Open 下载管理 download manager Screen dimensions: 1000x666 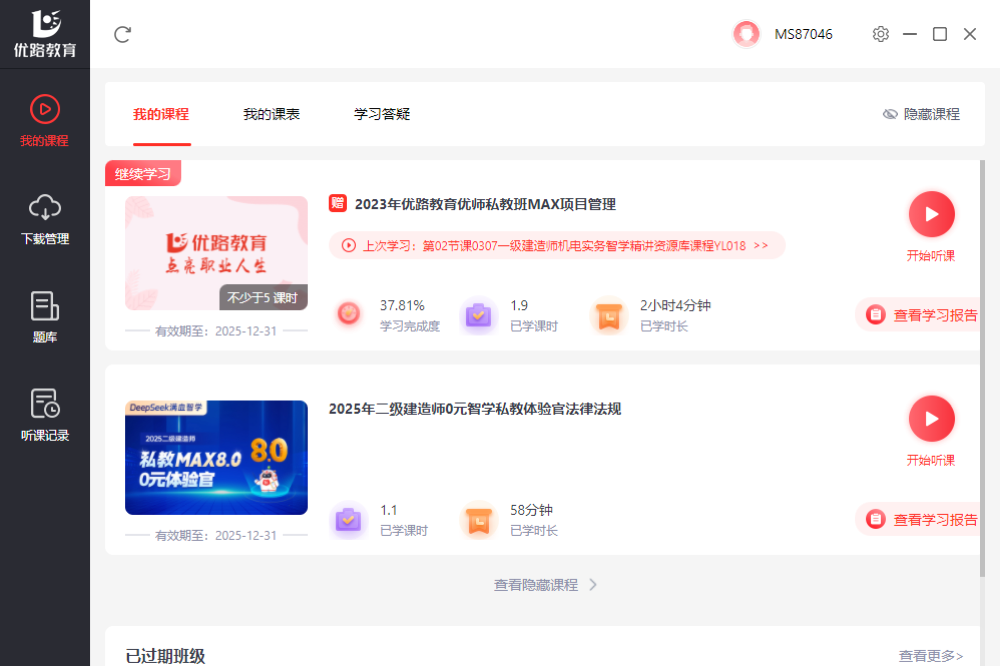tap(44, 219)
